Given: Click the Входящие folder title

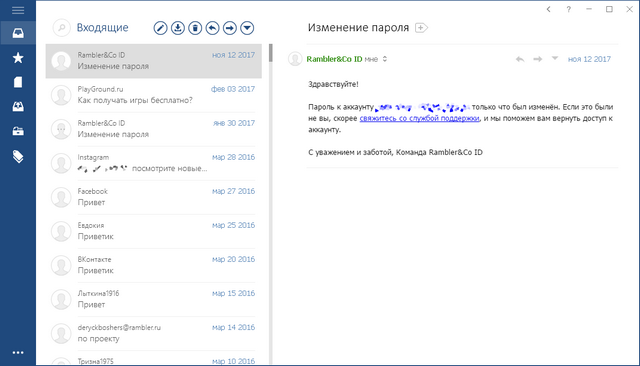Looking at the screenshot, I should [102, 28].
